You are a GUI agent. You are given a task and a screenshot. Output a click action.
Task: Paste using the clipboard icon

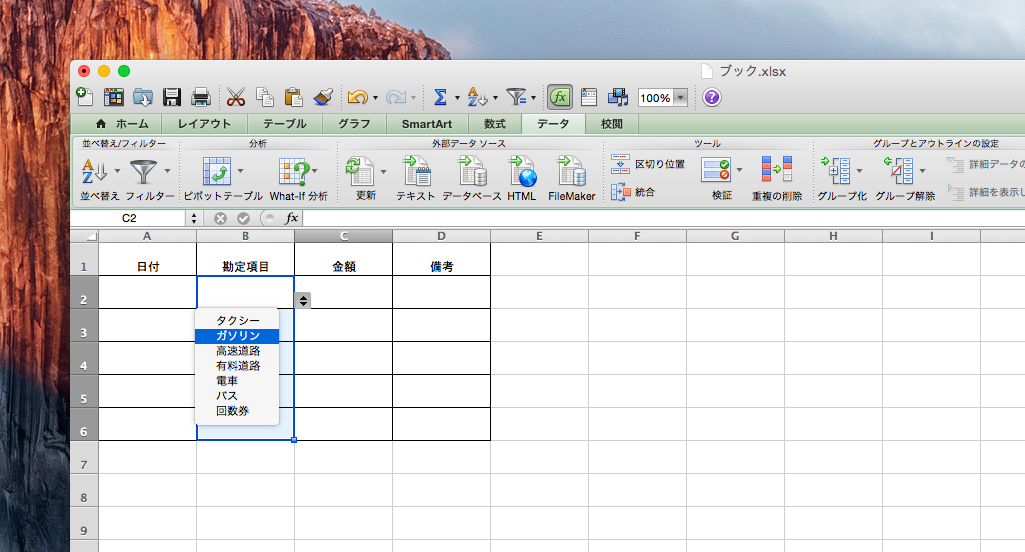[294, 97]
